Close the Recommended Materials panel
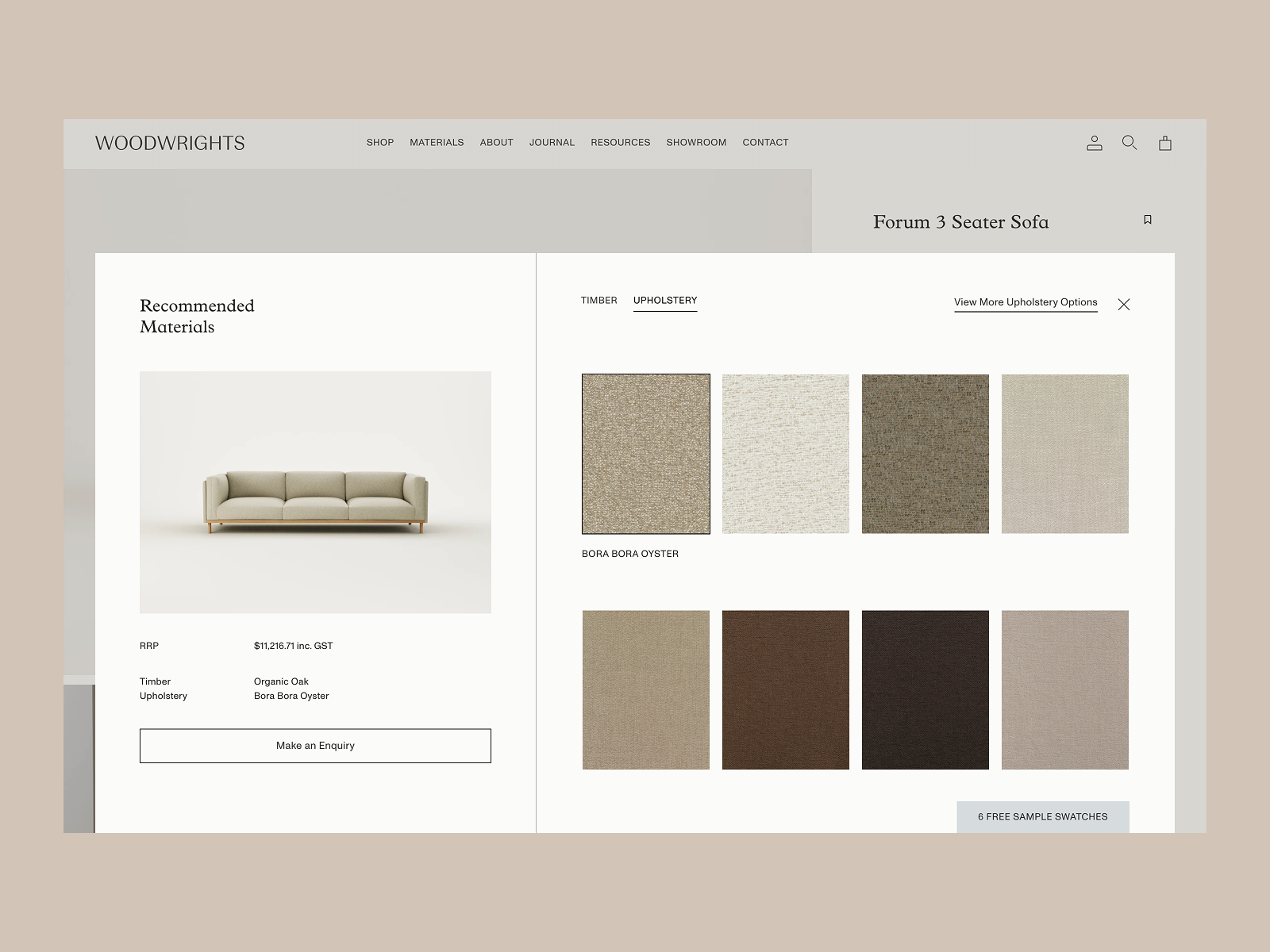 pos(1124,305)
